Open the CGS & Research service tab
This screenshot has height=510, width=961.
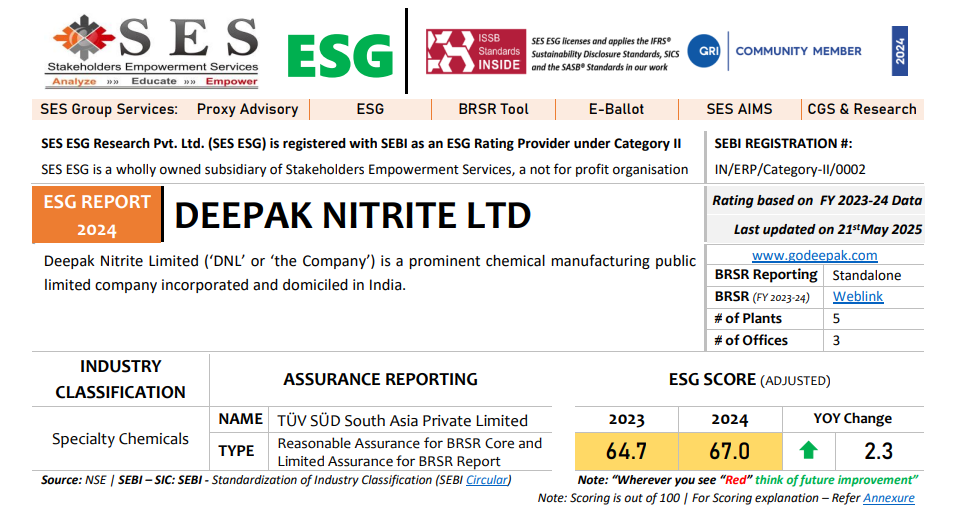[862, 109]
